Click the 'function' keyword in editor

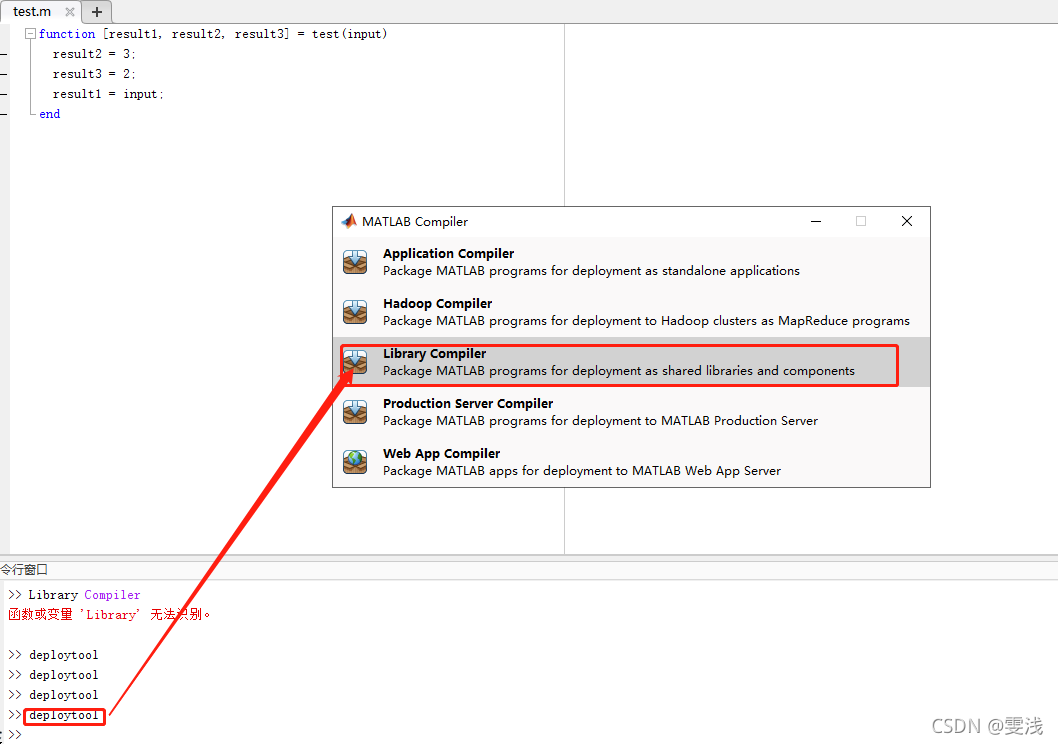click(67, 34)
